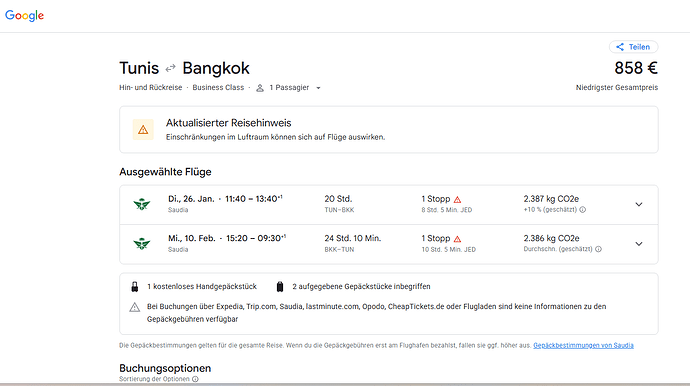The height and width of the screenshot is (386, 690).
Task: Open the 1 Passagier dropdown
Action: (x=289, y=88)
